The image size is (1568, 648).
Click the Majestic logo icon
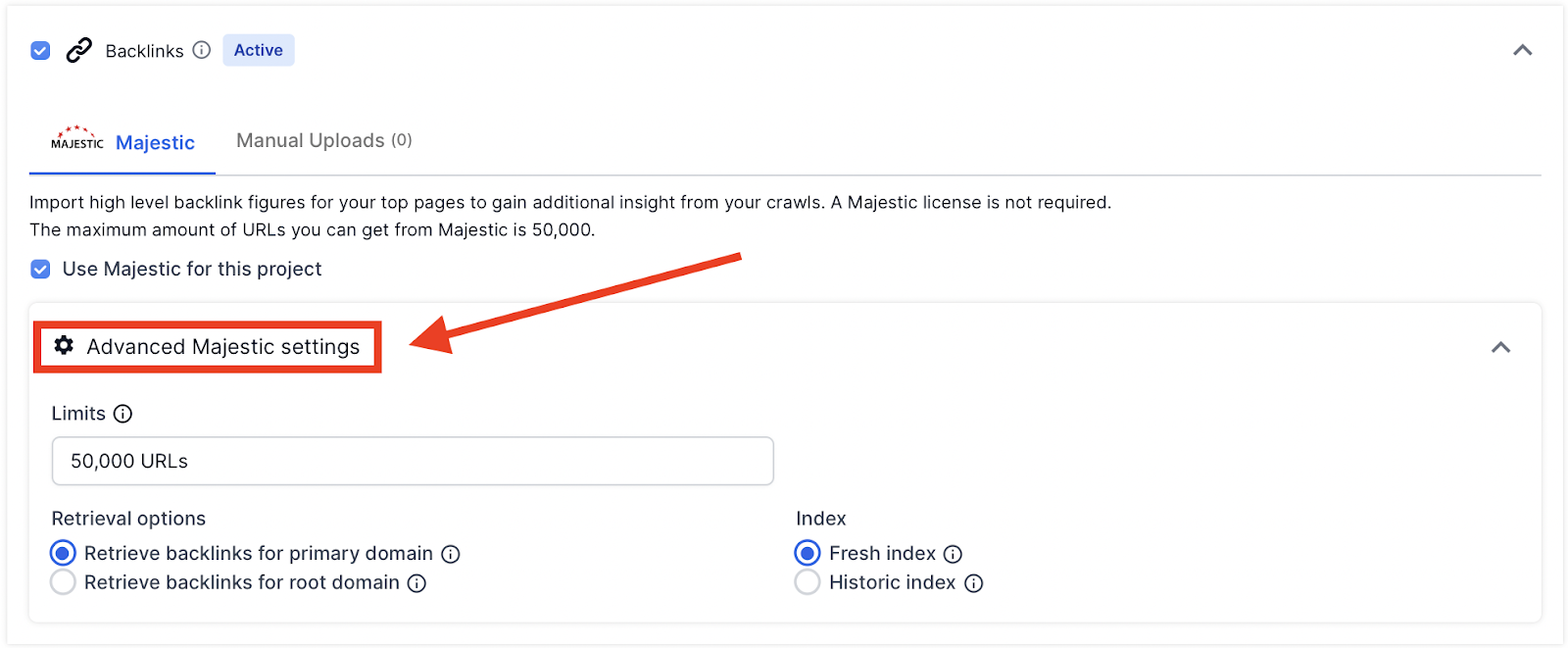point(76,139)
